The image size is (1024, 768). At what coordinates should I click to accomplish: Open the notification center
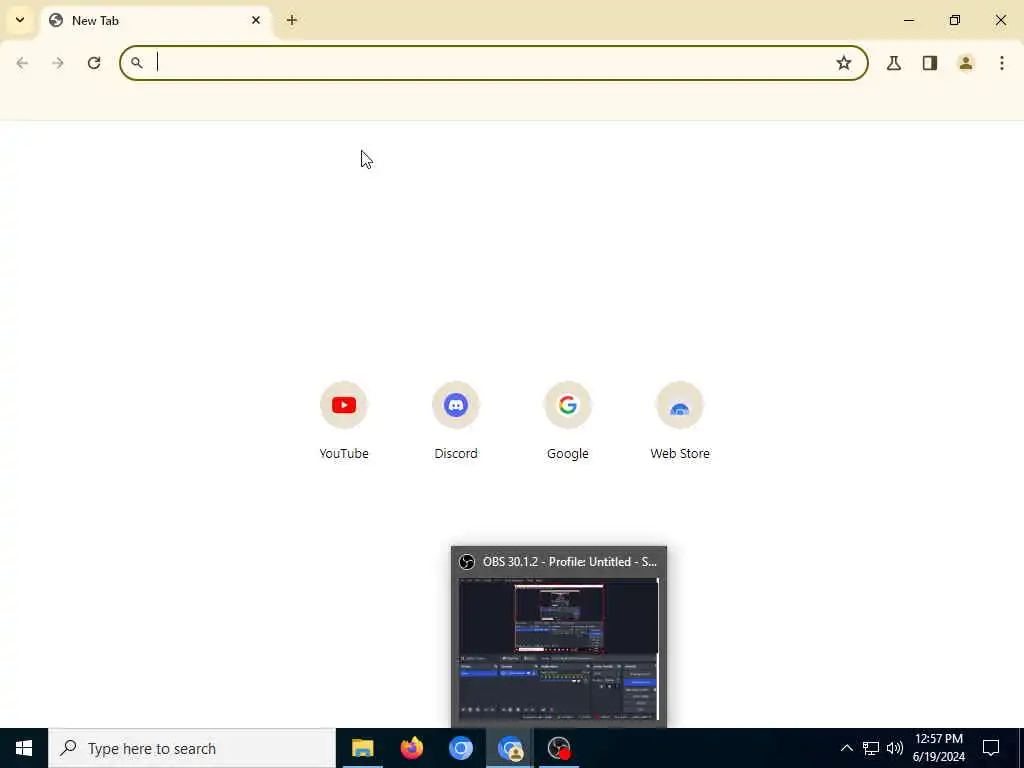coord(991,748)
